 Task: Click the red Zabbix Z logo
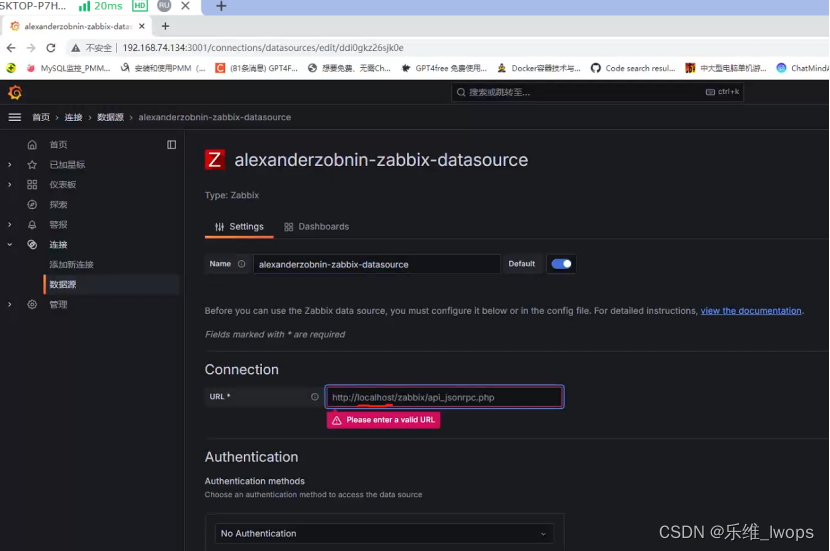point(214,159)
